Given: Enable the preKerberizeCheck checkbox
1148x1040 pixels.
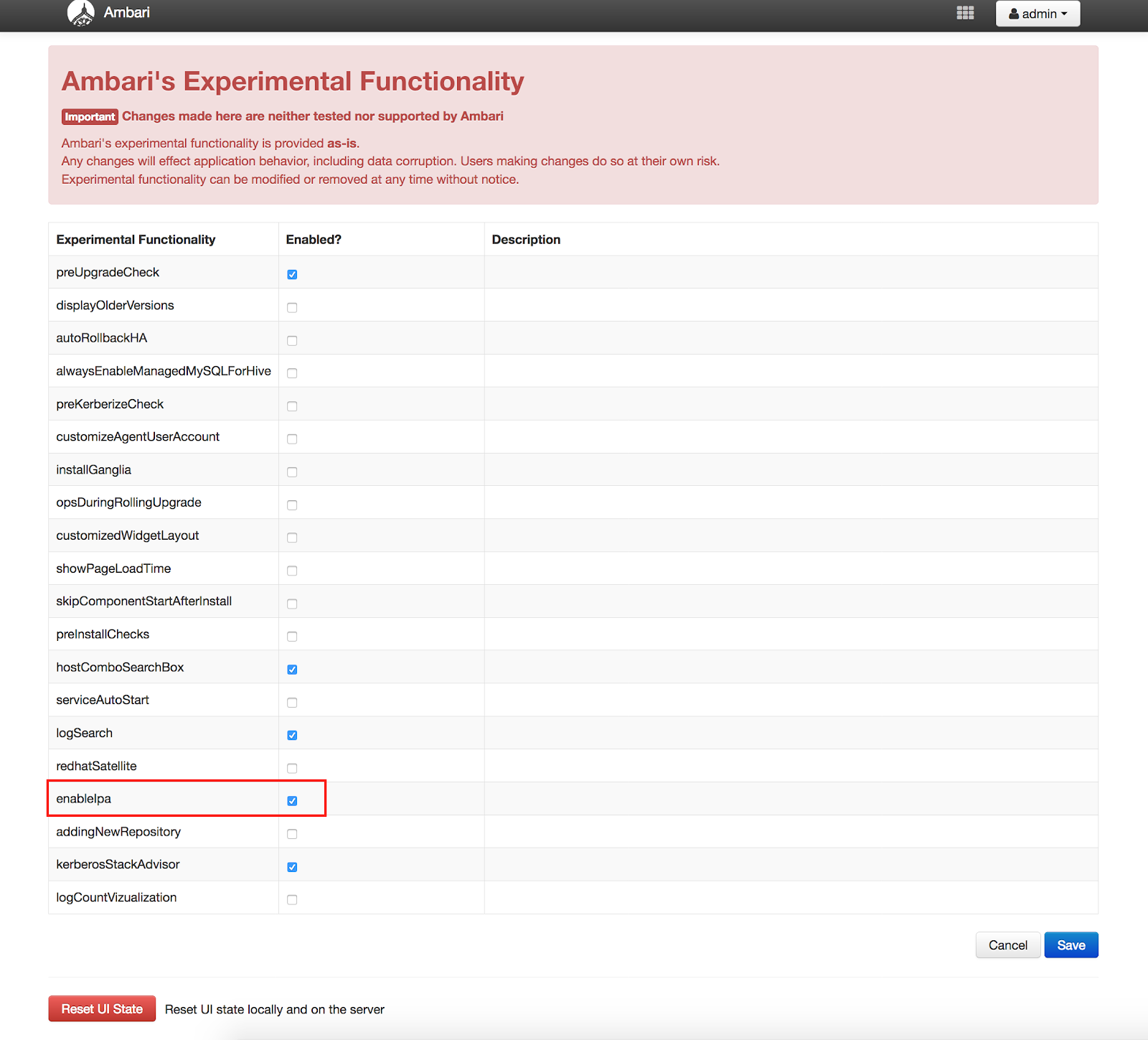Looking at the screenshot, I should (292, 406).
